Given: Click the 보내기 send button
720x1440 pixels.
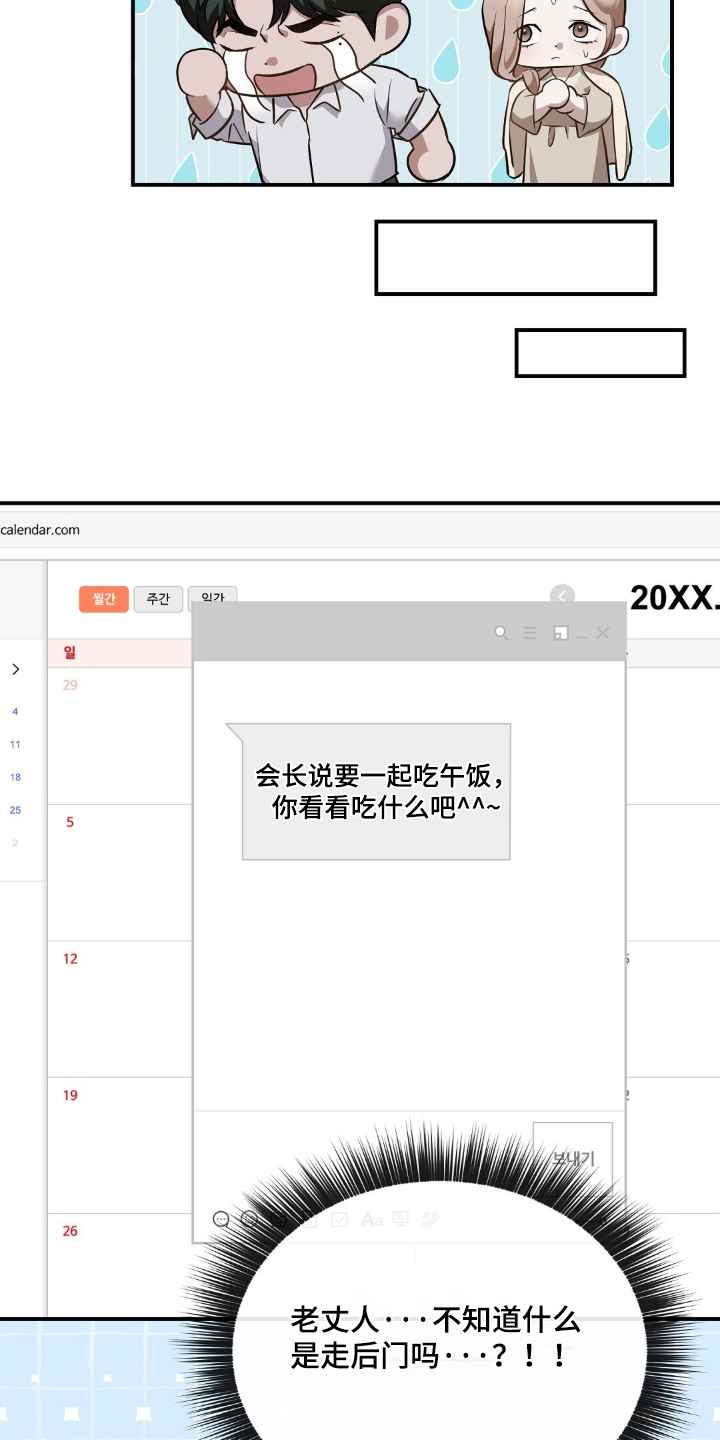Looking at the screenshot, I should [x=573, y=1158].
